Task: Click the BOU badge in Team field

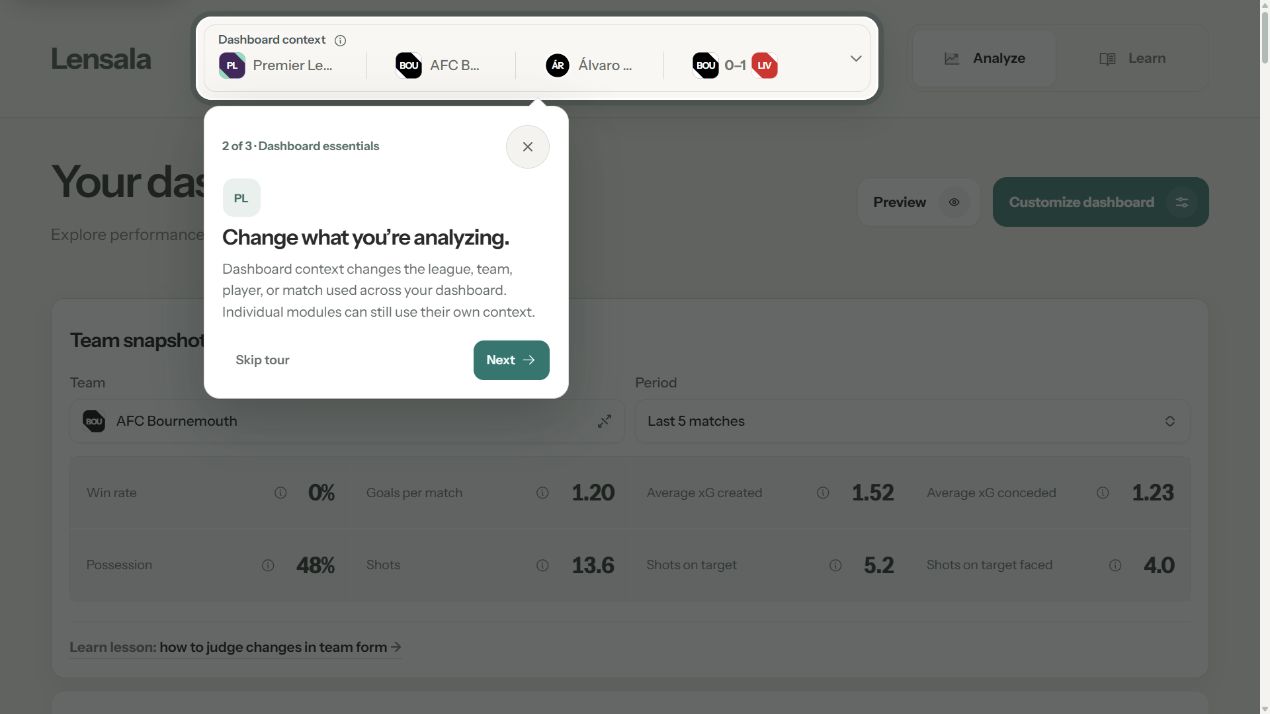Action: 94,421
